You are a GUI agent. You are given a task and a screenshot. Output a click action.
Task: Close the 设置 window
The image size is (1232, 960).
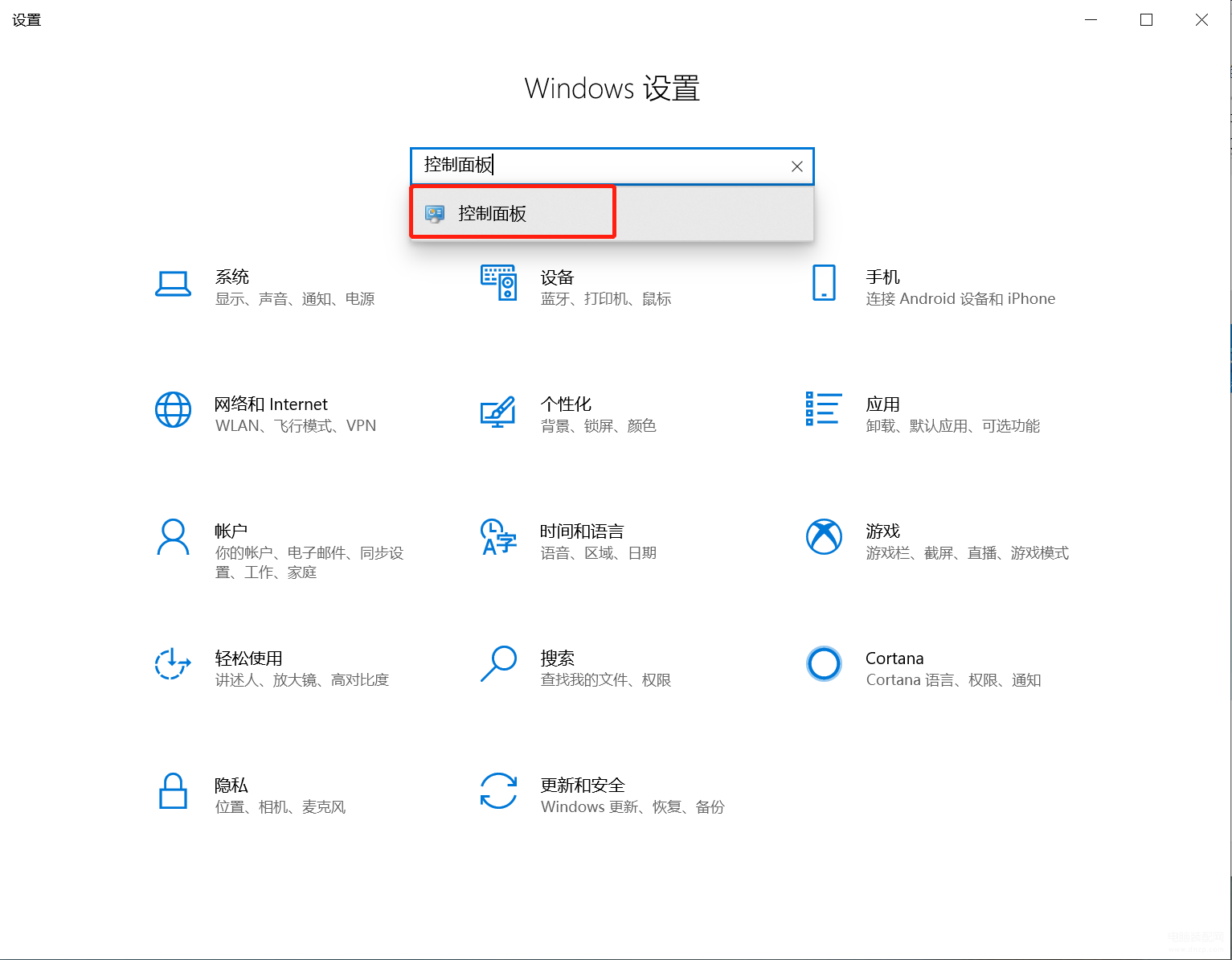(1201, 20)
